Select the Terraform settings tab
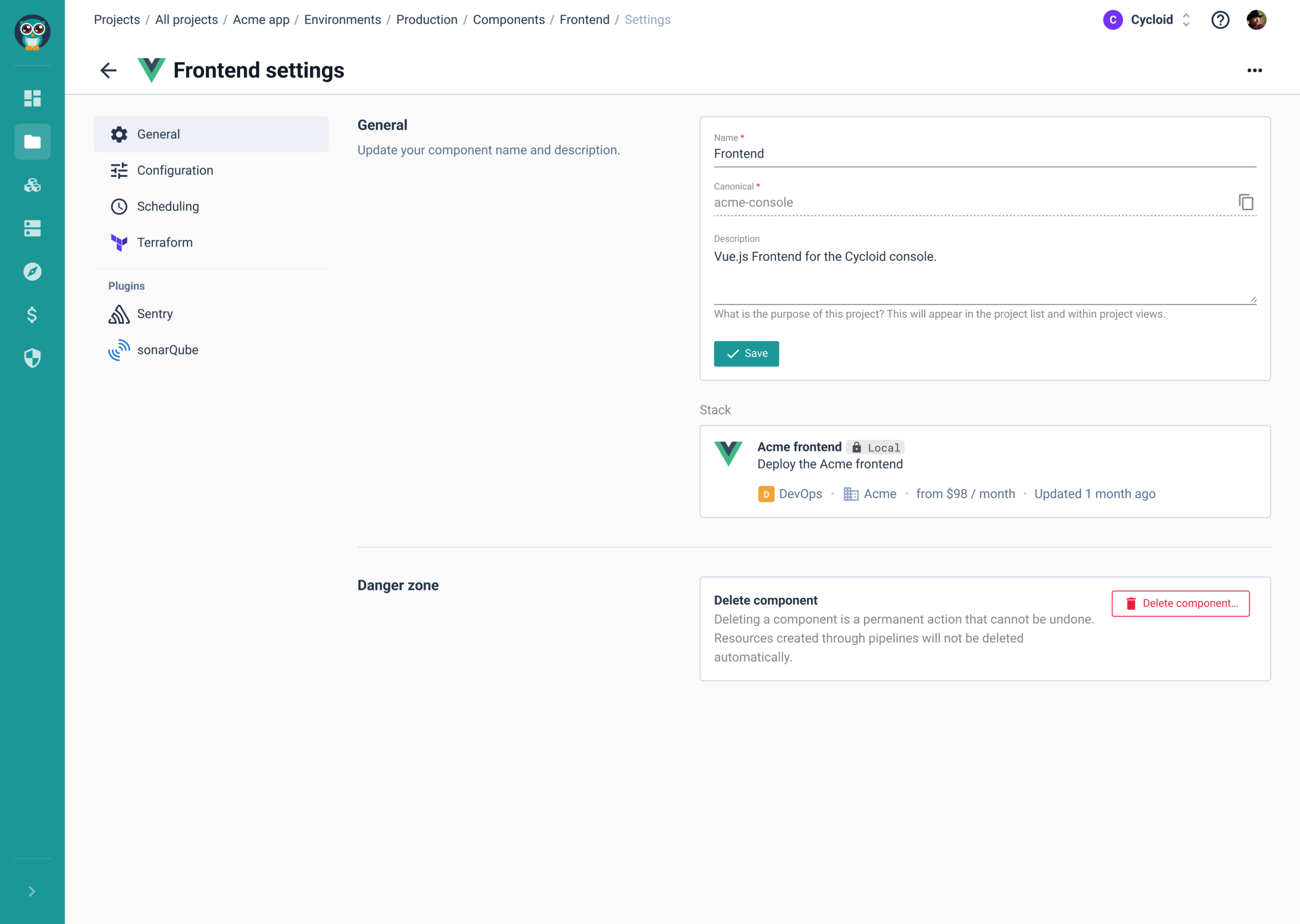The image size is (1300, 924). tap(211, 242)
